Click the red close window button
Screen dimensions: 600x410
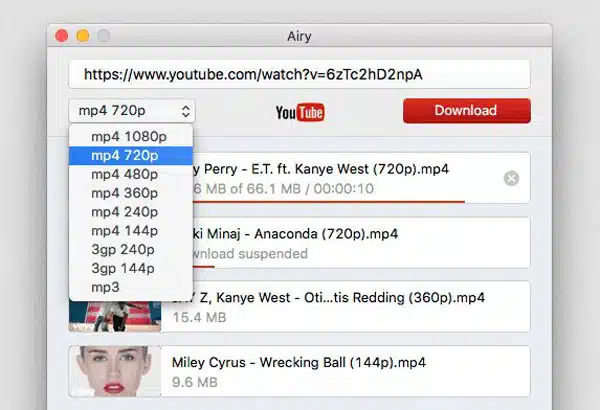click(62, 36)
